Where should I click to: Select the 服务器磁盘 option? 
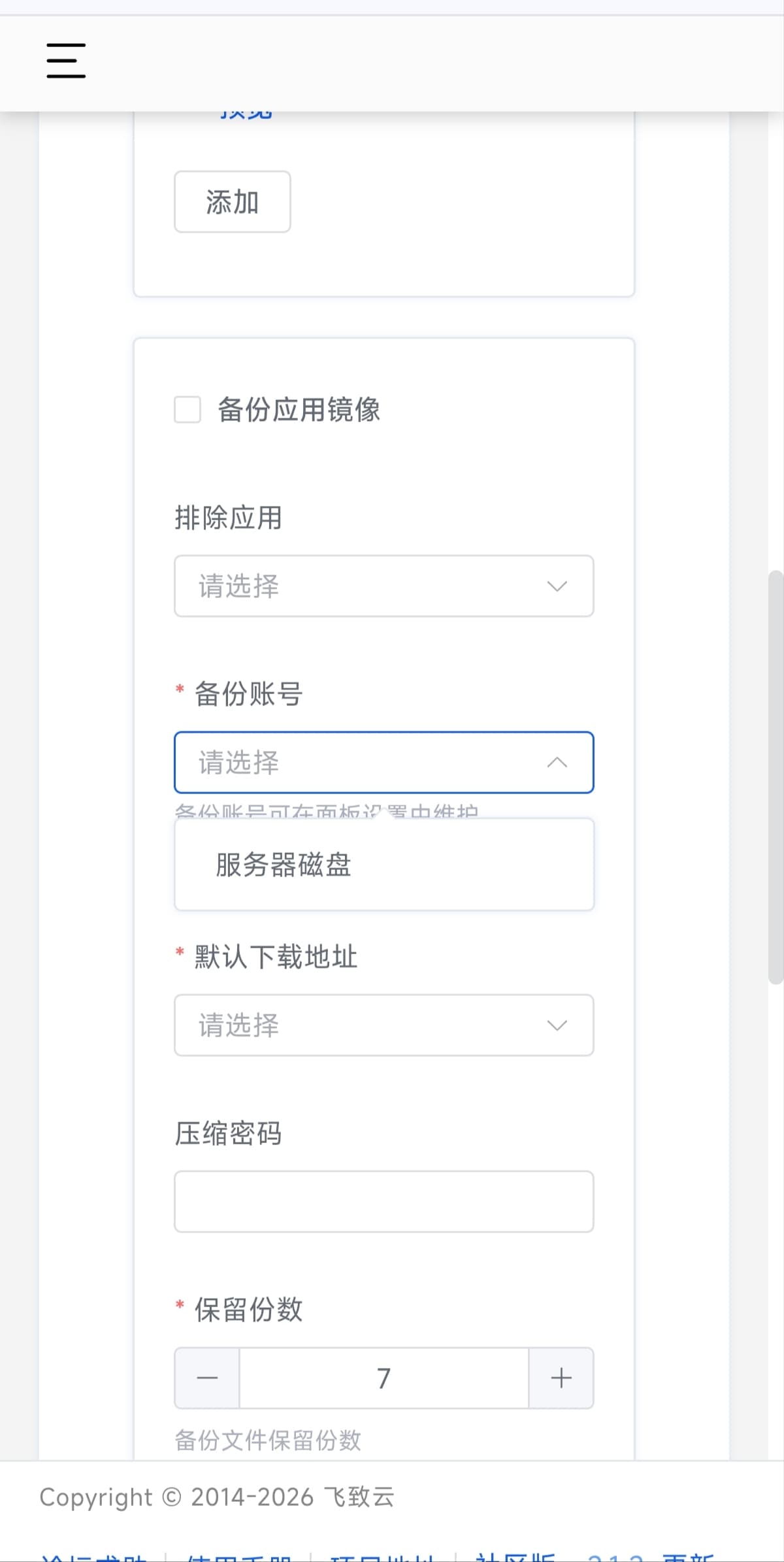(x=284, y=865)
